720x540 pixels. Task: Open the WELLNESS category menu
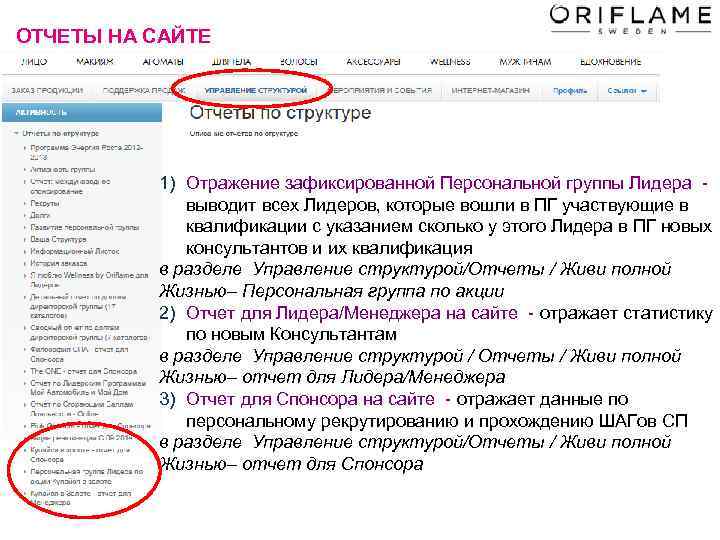click(450, 62)
